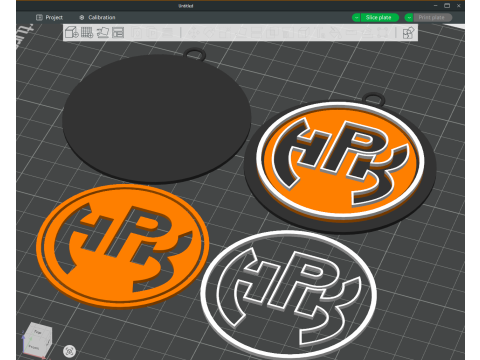Click the Slice plate button

pos(379,17)
